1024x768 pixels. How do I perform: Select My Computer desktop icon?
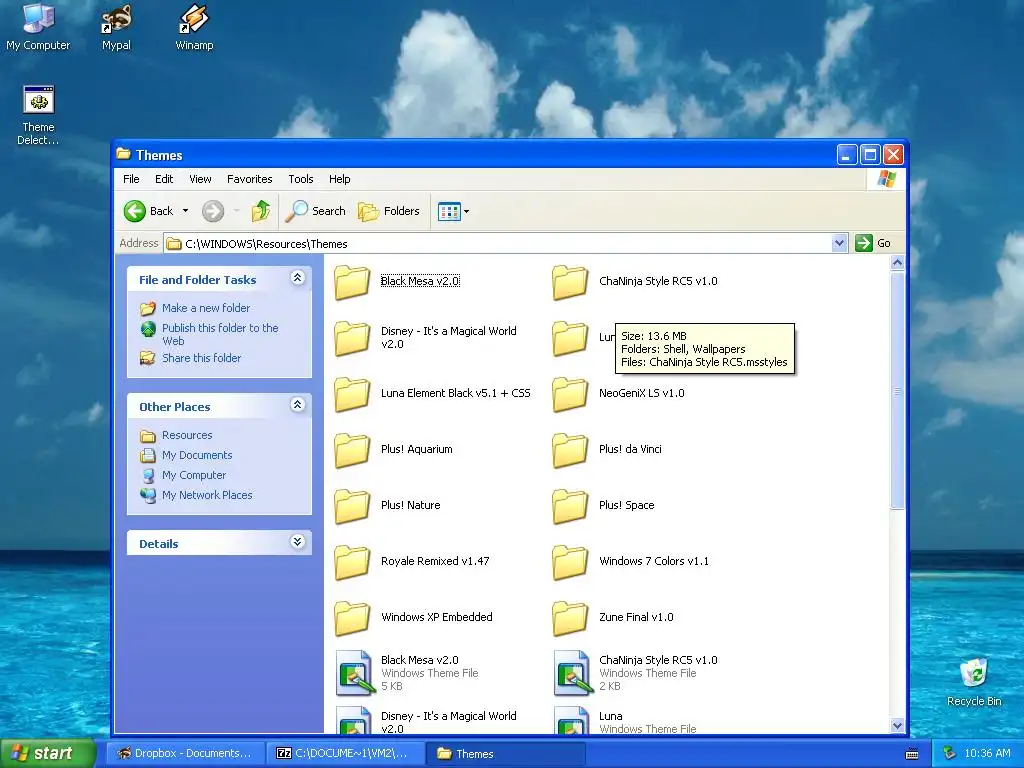(38, 27)
